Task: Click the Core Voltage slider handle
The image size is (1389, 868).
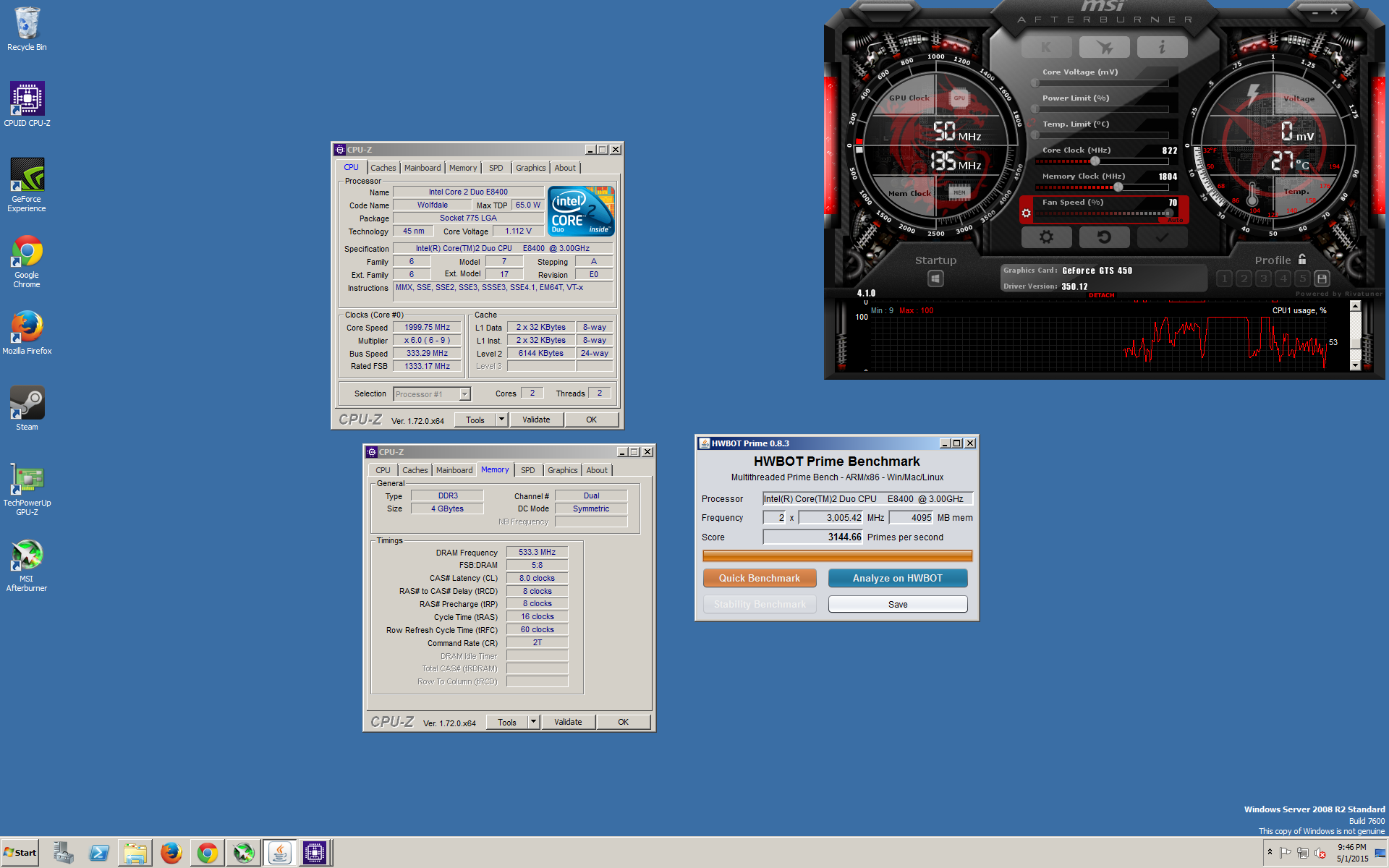Action: (1036, 83)
